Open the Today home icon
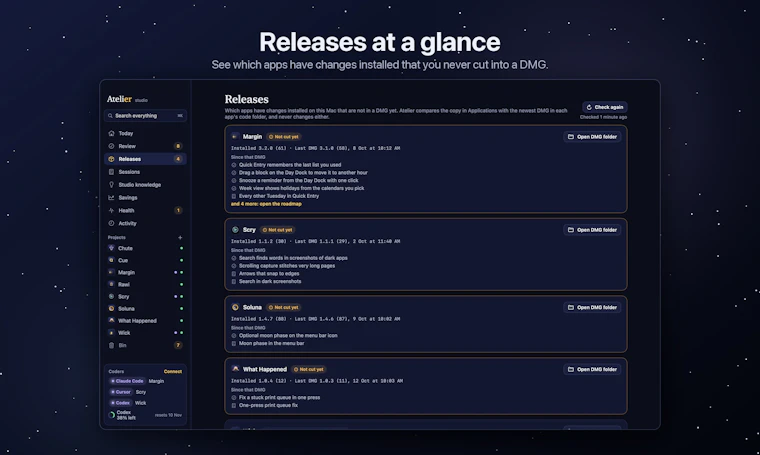Image resolution: width=760 pixels, height=455 pixels. pyautogui.click(x=111, y=133)
